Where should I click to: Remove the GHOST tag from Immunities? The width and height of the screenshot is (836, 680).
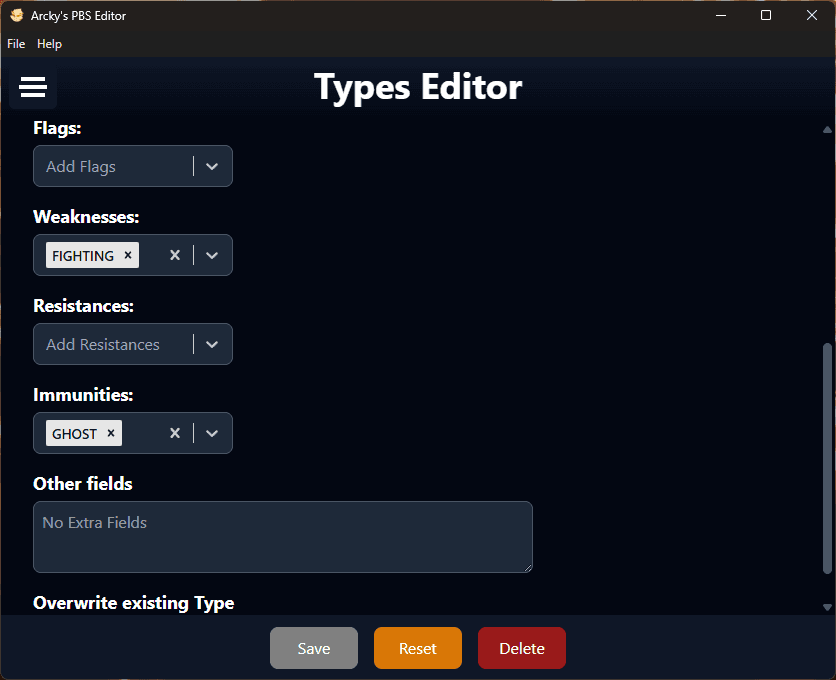click(111, 433)
